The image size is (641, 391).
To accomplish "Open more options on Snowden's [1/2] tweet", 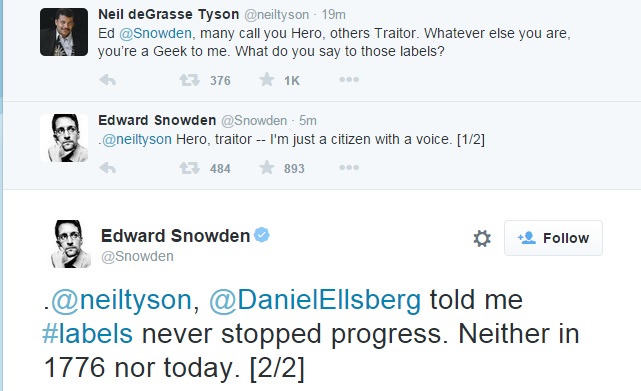I will tap(349, 168).
